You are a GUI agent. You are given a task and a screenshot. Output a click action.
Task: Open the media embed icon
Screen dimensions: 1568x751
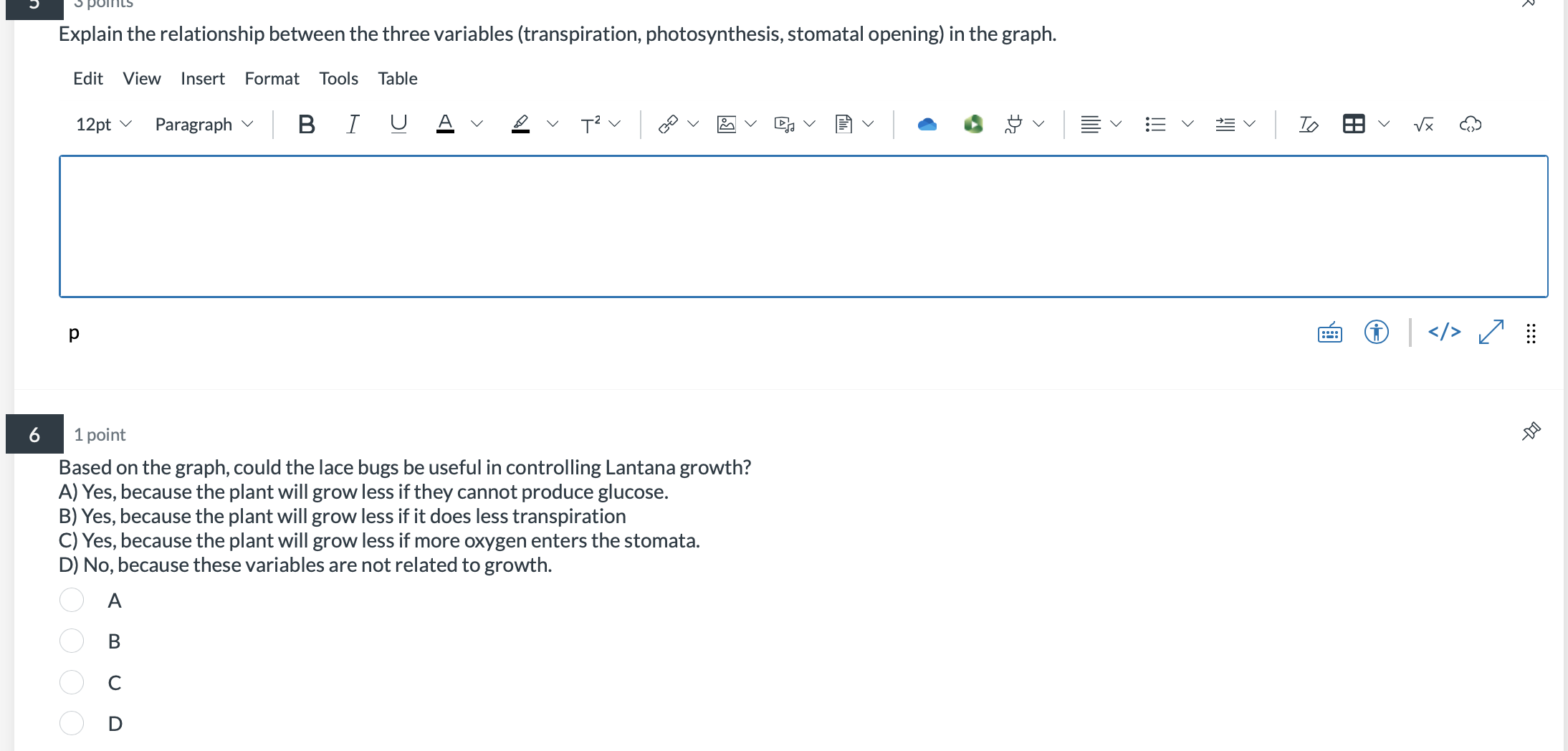(785, 125)
